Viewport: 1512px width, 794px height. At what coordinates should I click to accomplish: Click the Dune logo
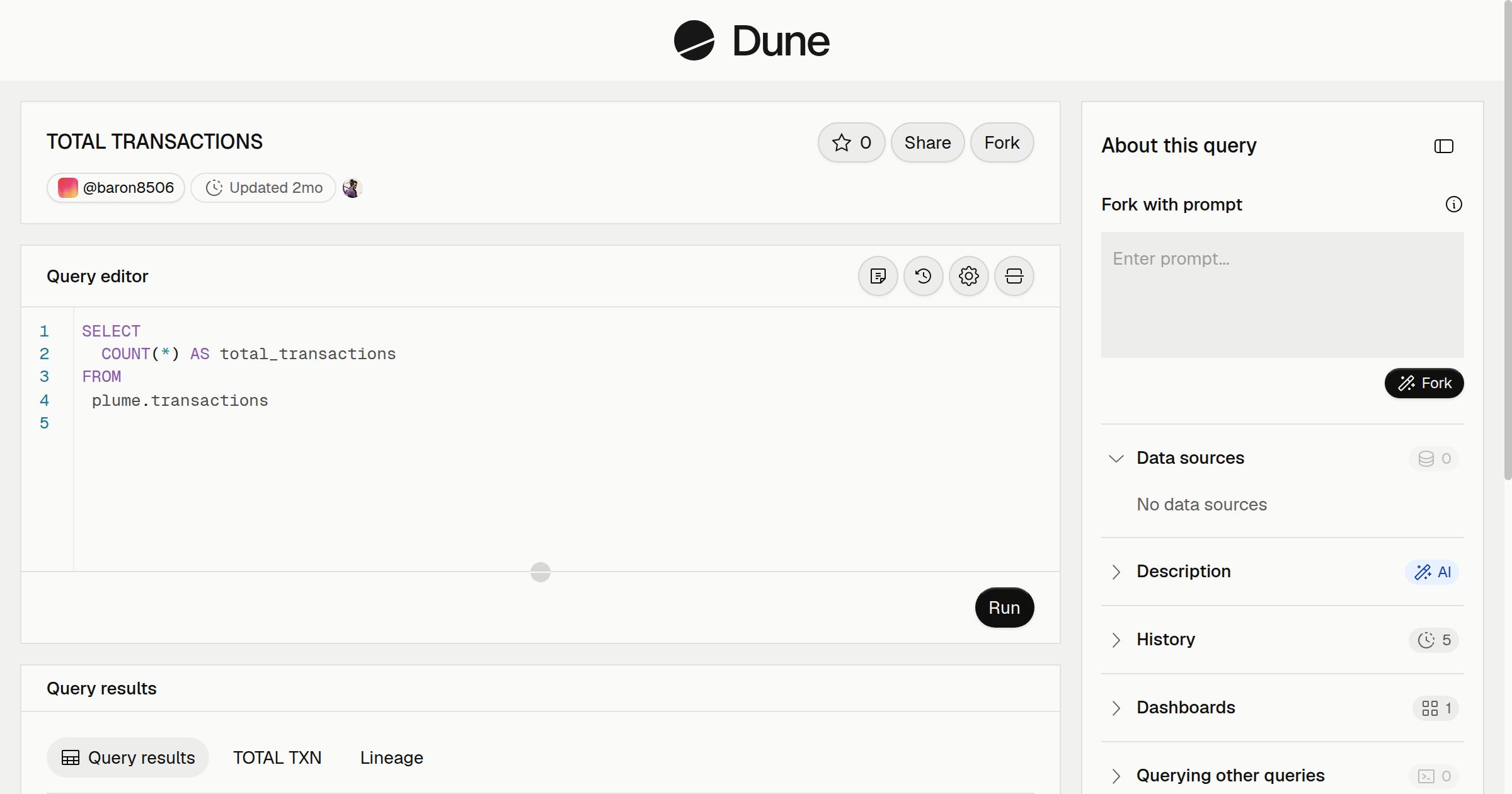click(x=752, y=40)
